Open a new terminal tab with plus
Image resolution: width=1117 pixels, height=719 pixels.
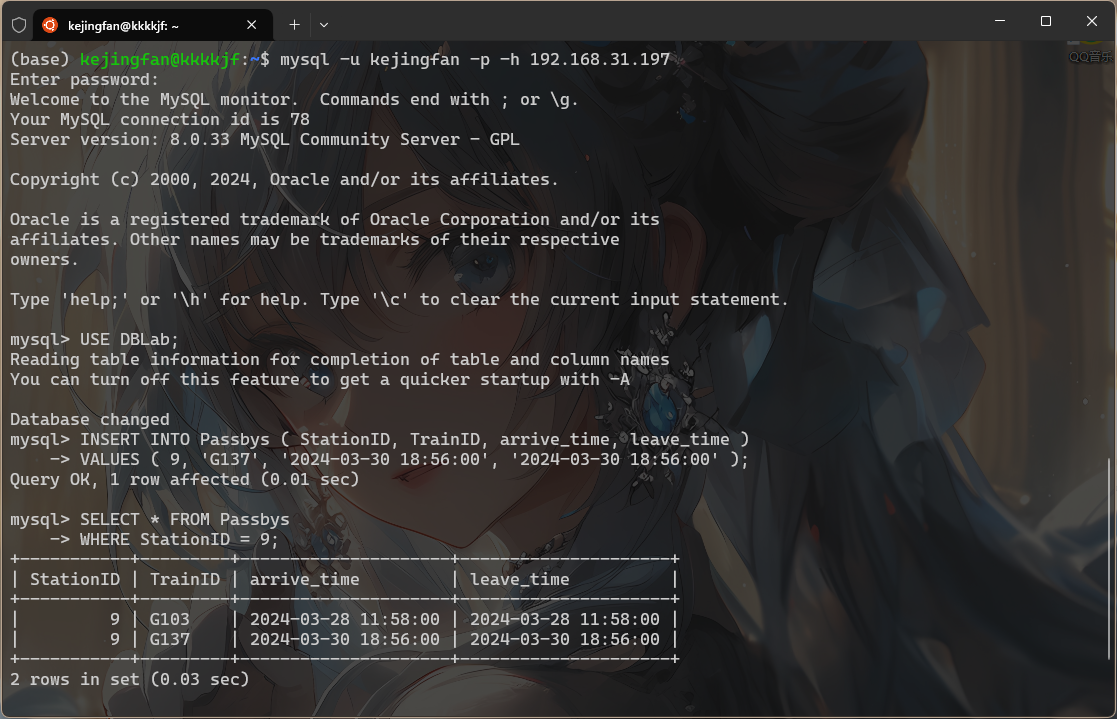tap(294, 24)
